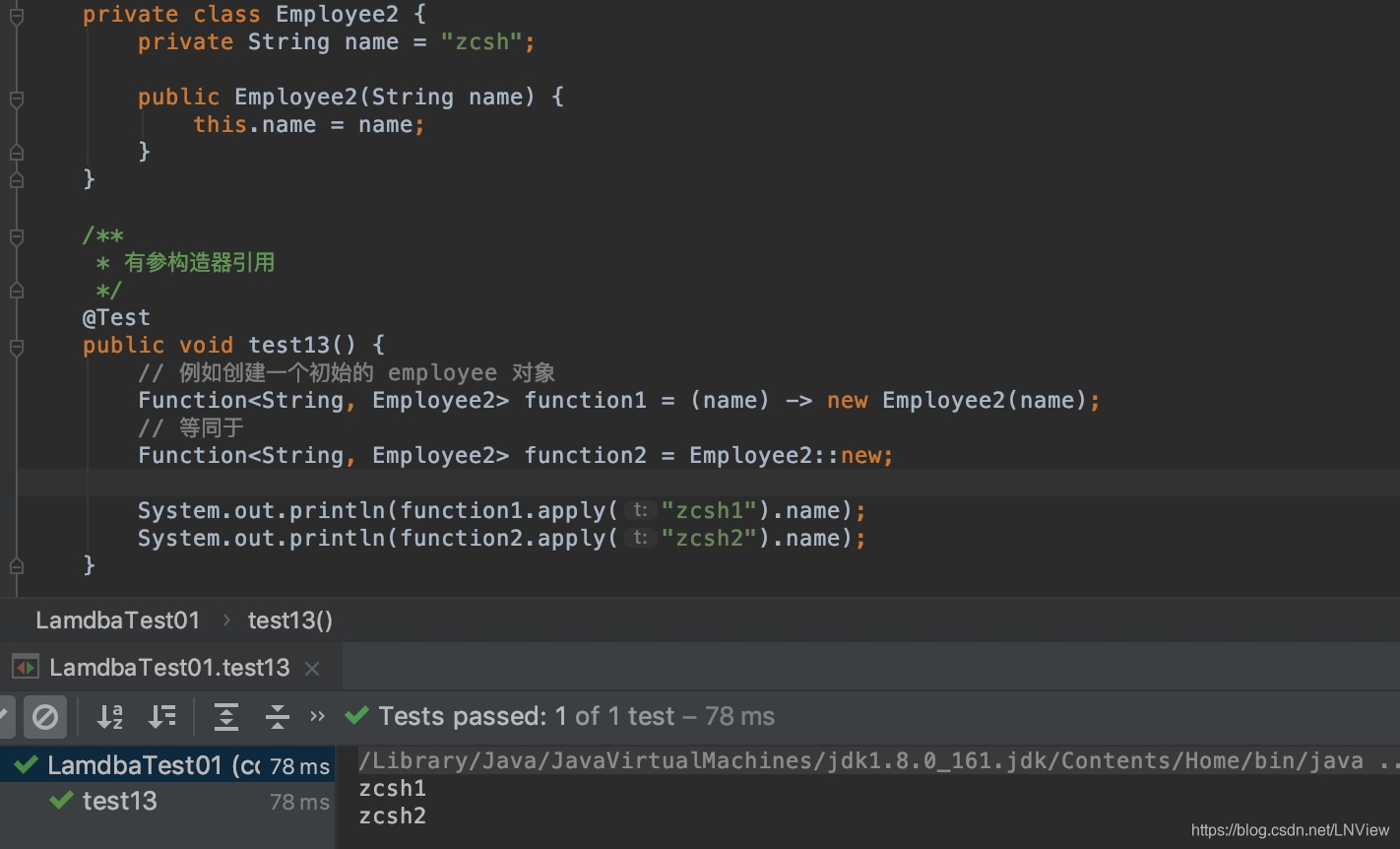1400x849 pixels.
Task: Click green checkmark beside test13 tree row
Action: click(62, 801)
